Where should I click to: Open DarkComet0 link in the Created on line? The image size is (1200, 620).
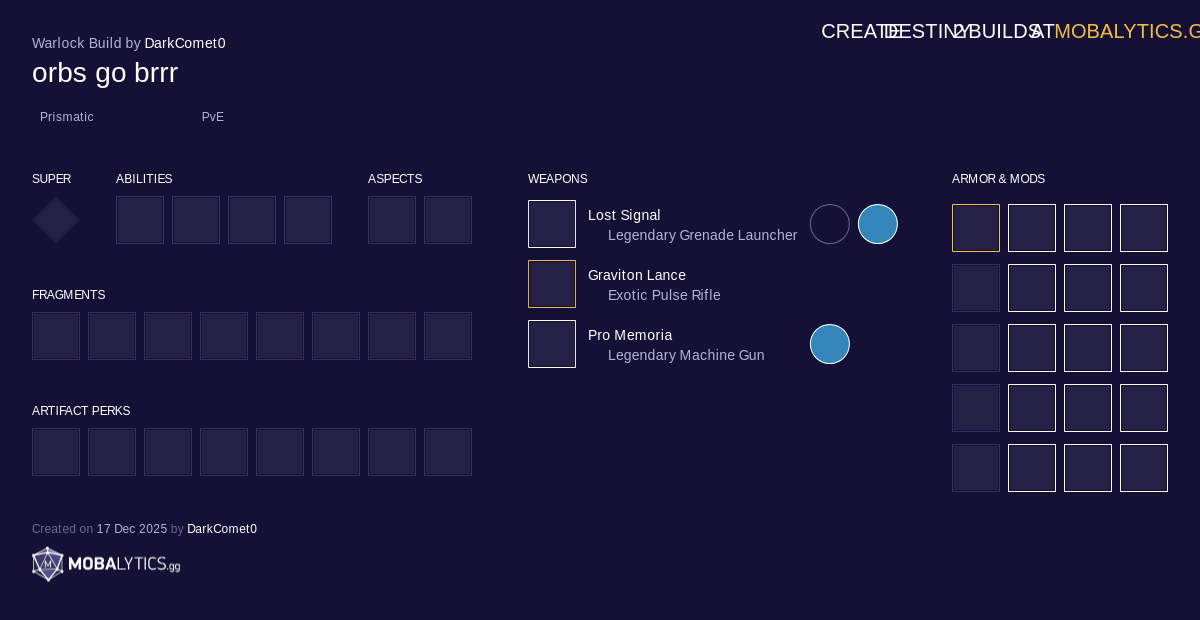[x=222, y=529]
